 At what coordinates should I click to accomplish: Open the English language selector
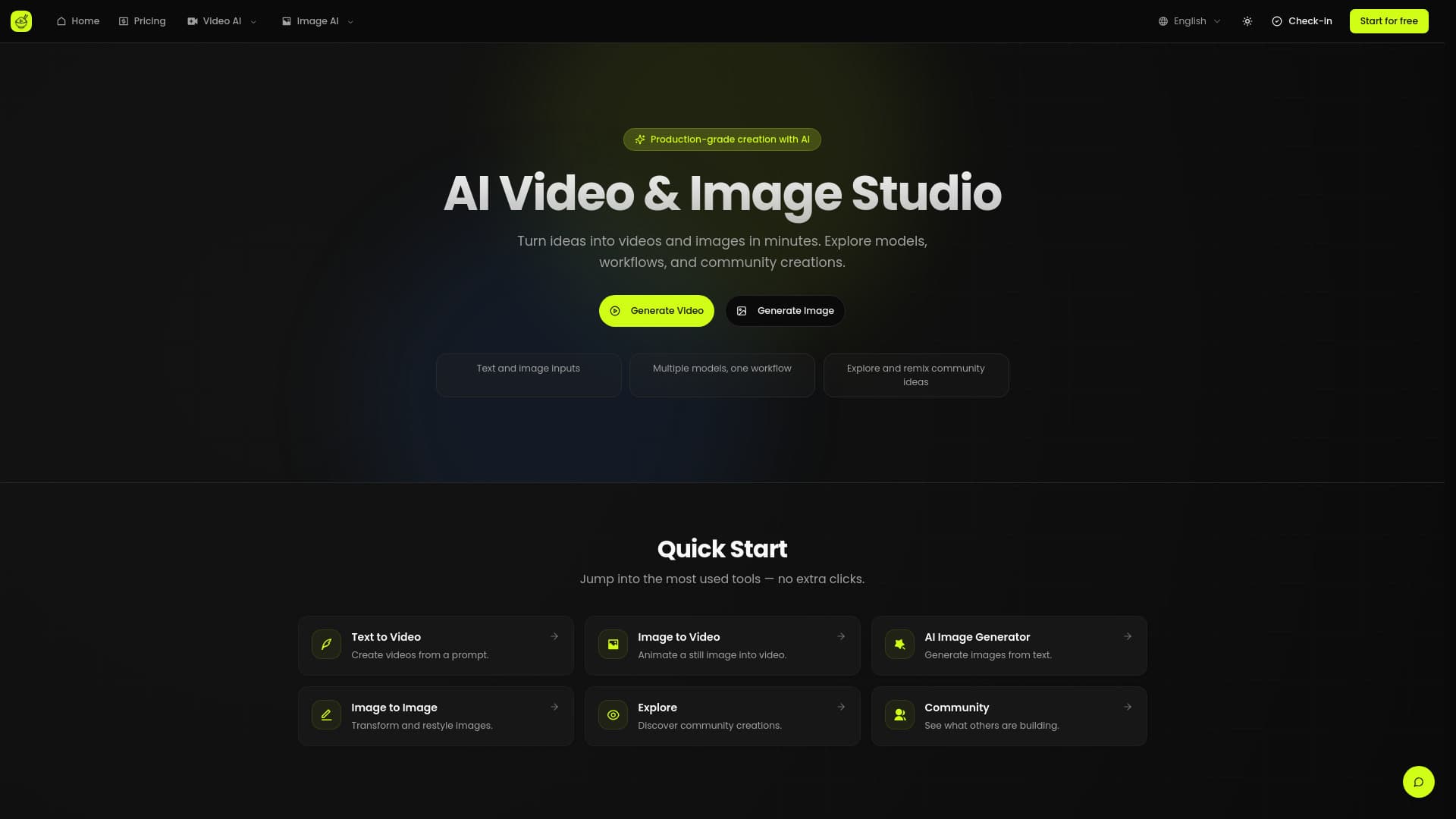tap(1189, 21)
